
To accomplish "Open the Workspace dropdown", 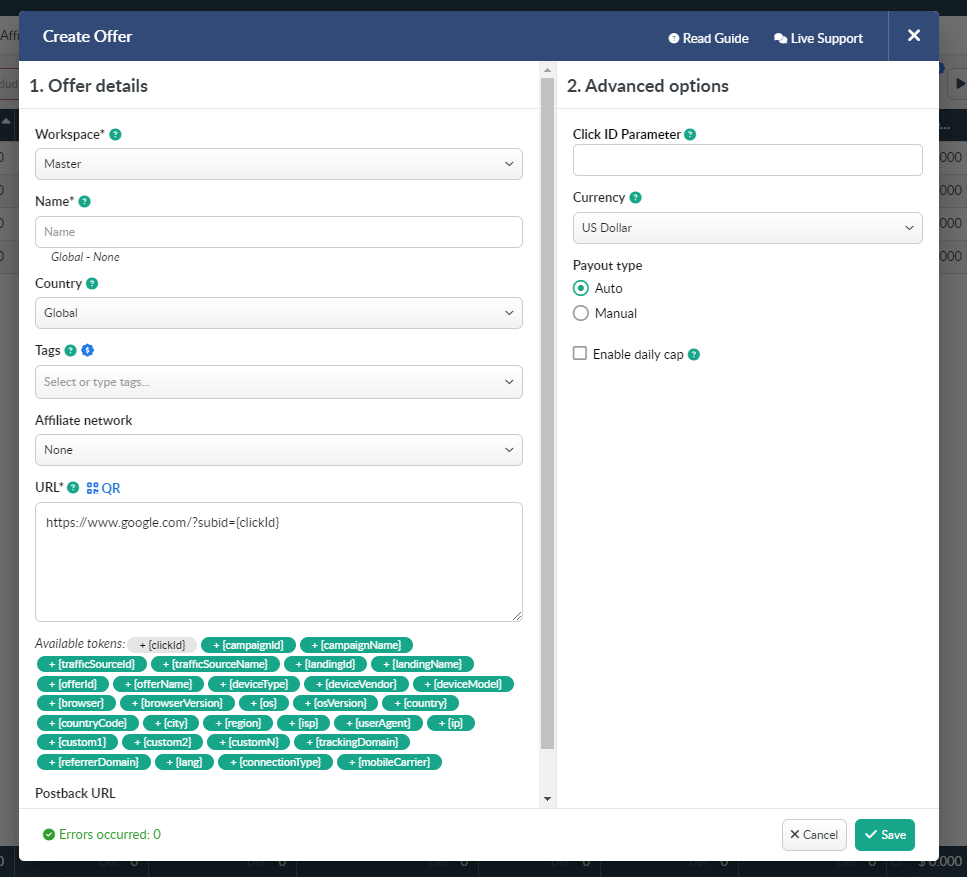I will coord(278,164).
